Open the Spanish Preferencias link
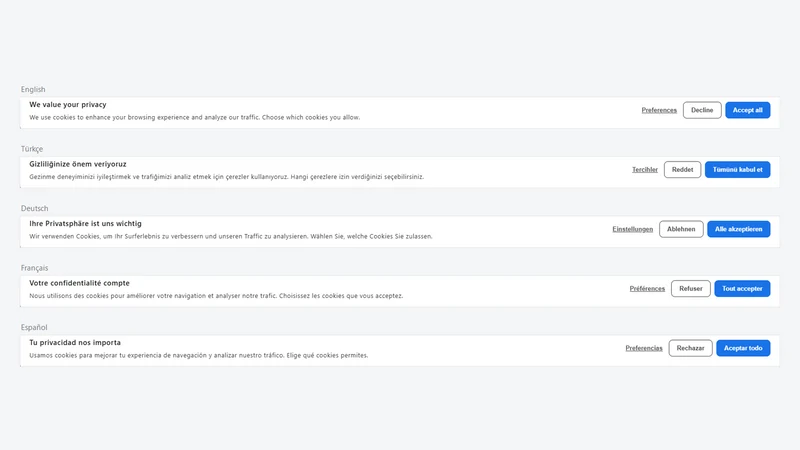Viewport: 800px width, 450px height. [x=644, y=348]
